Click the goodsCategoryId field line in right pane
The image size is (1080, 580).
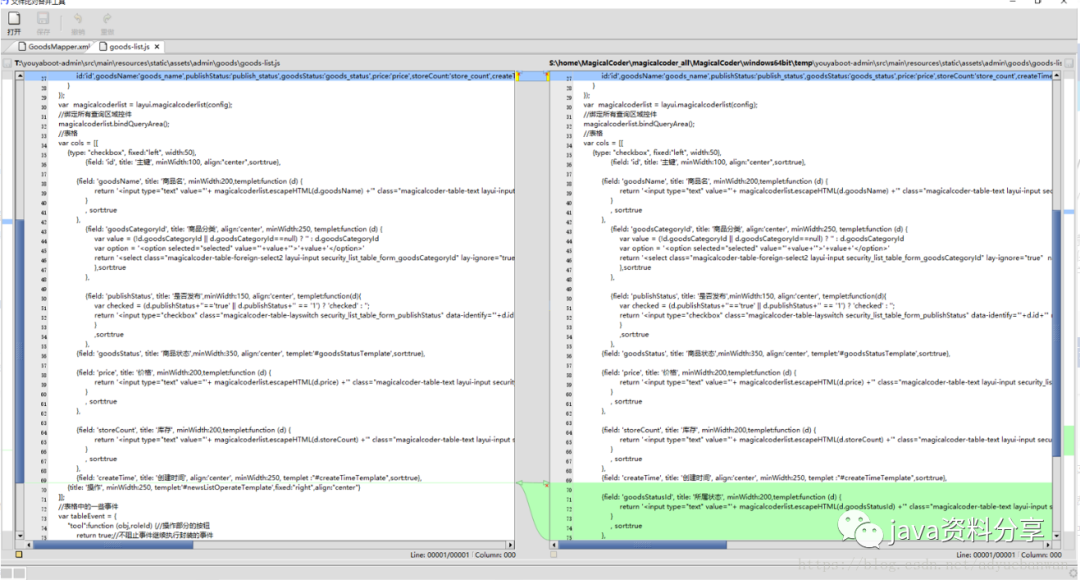(759, 229)
